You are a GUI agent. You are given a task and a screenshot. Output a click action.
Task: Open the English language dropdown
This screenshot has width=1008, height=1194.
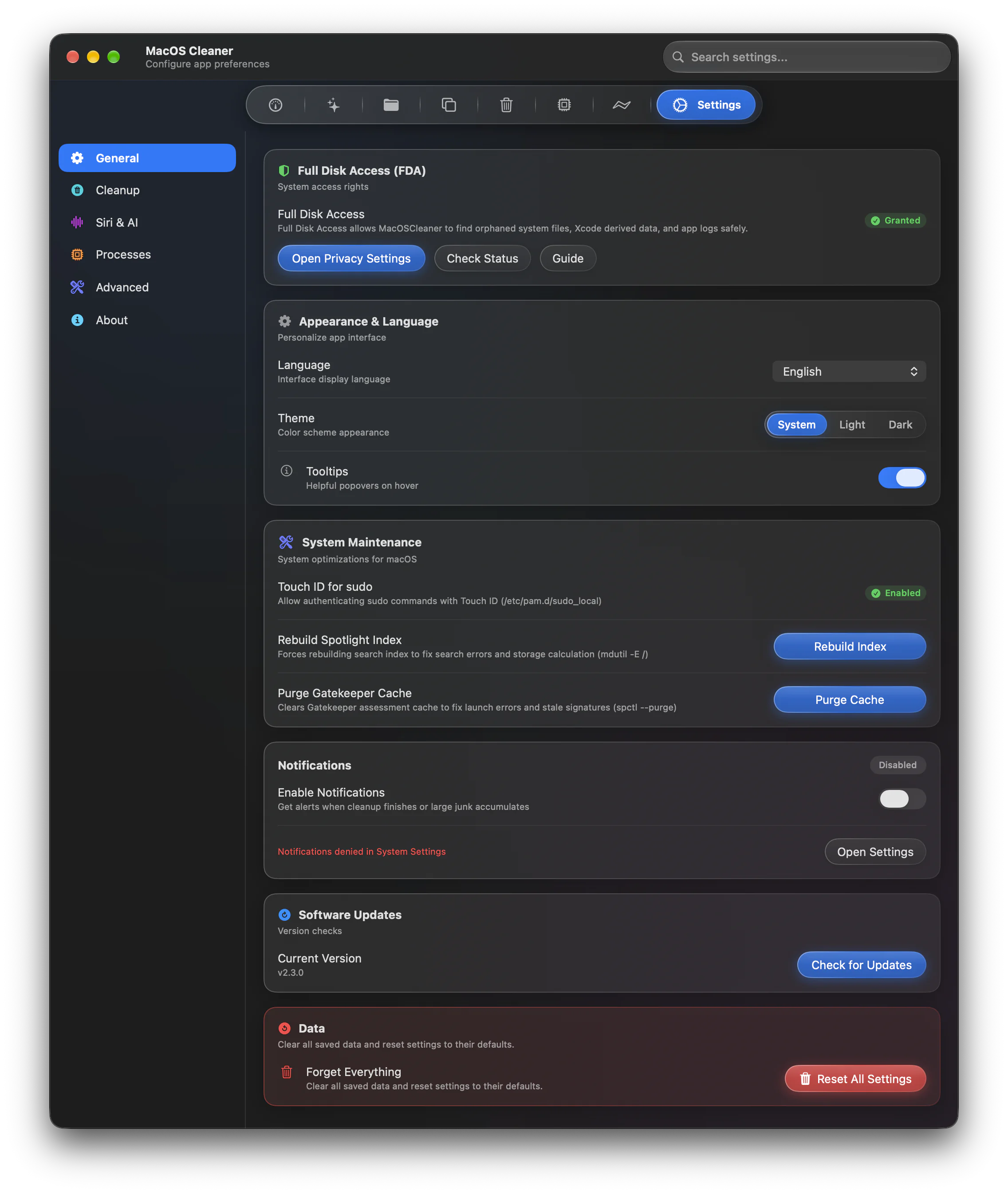849,372
